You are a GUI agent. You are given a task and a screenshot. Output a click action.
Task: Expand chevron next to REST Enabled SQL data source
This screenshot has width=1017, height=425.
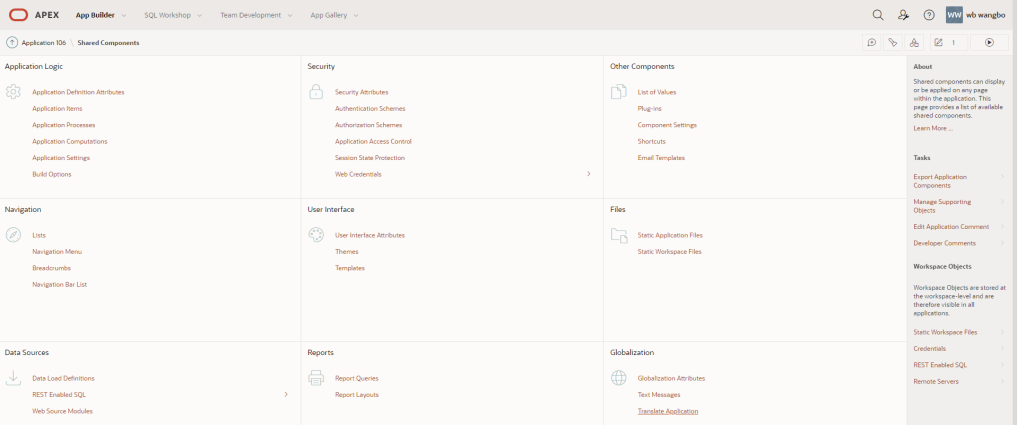(x=286, y=395)
